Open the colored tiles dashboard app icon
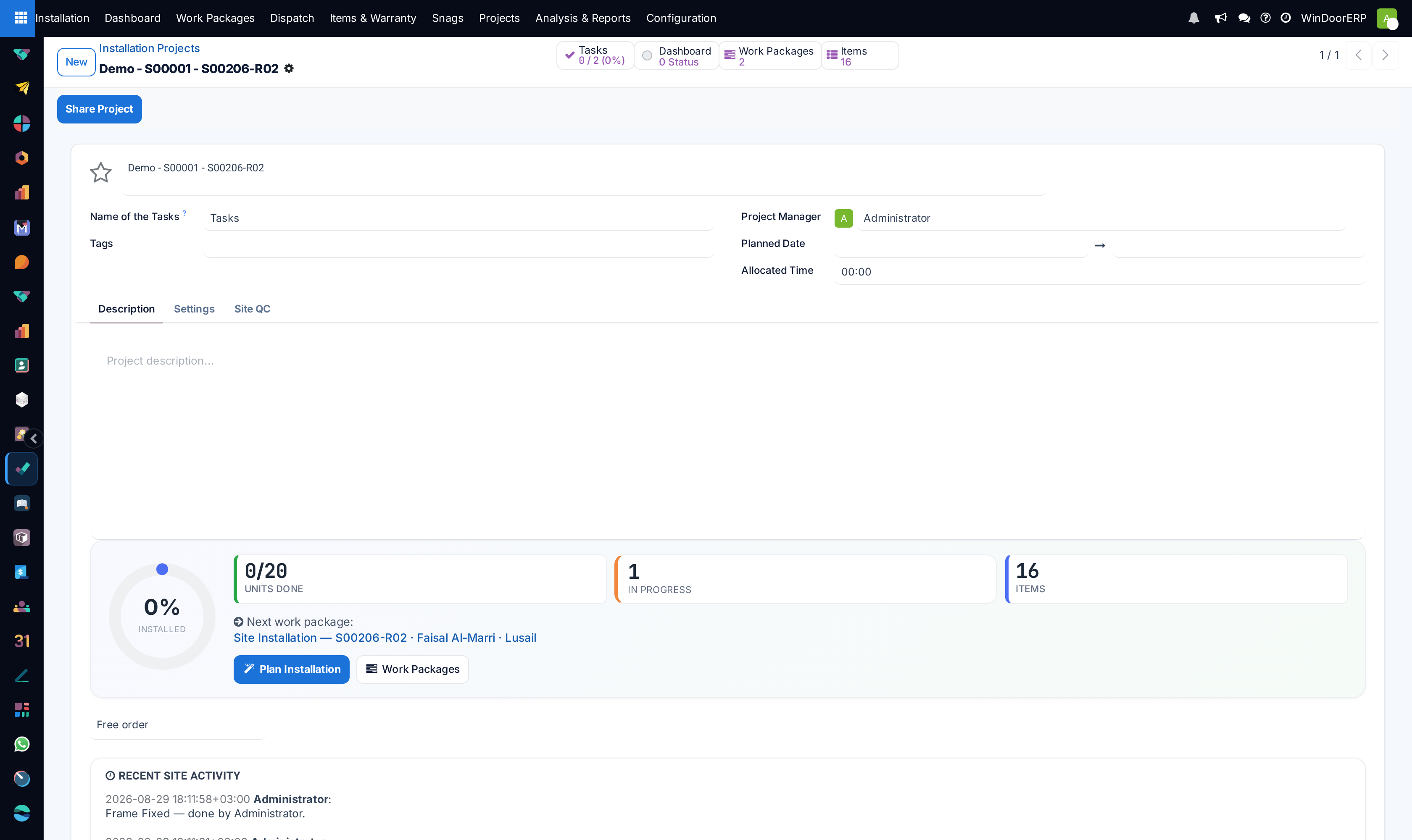Viewport: 1412px width, 840px height. (22, 709)
